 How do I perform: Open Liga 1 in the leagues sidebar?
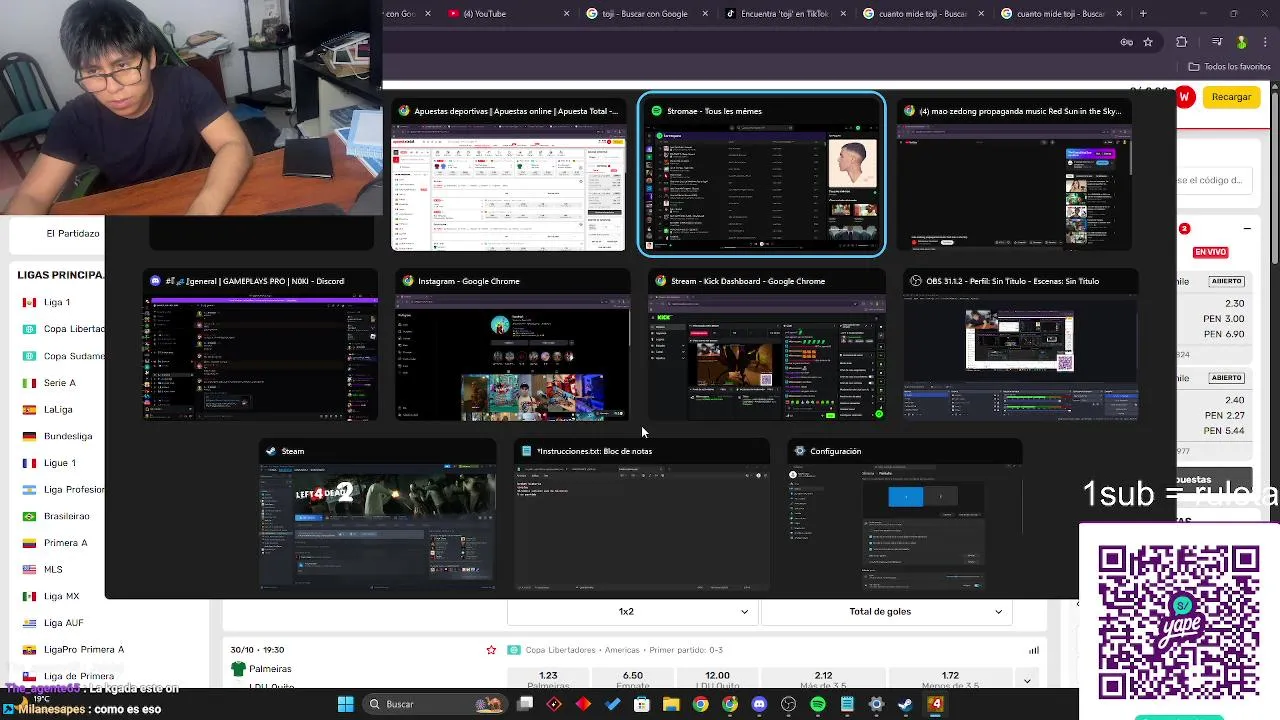57,302
